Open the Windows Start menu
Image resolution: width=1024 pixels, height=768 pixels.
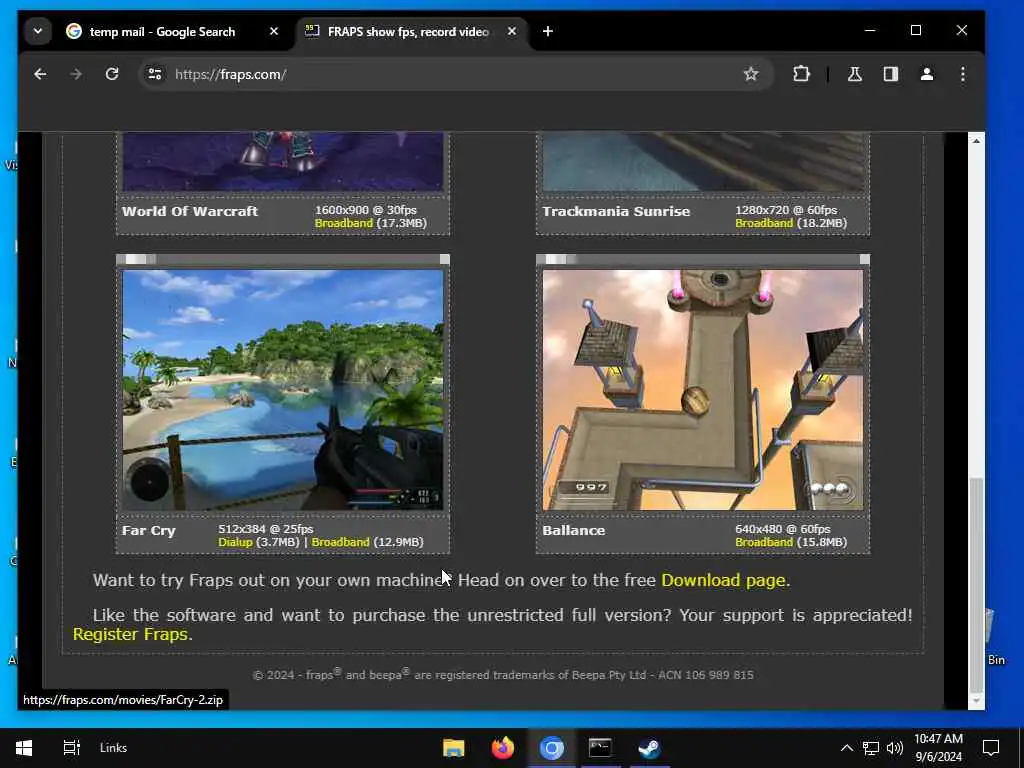coord(24,748)
